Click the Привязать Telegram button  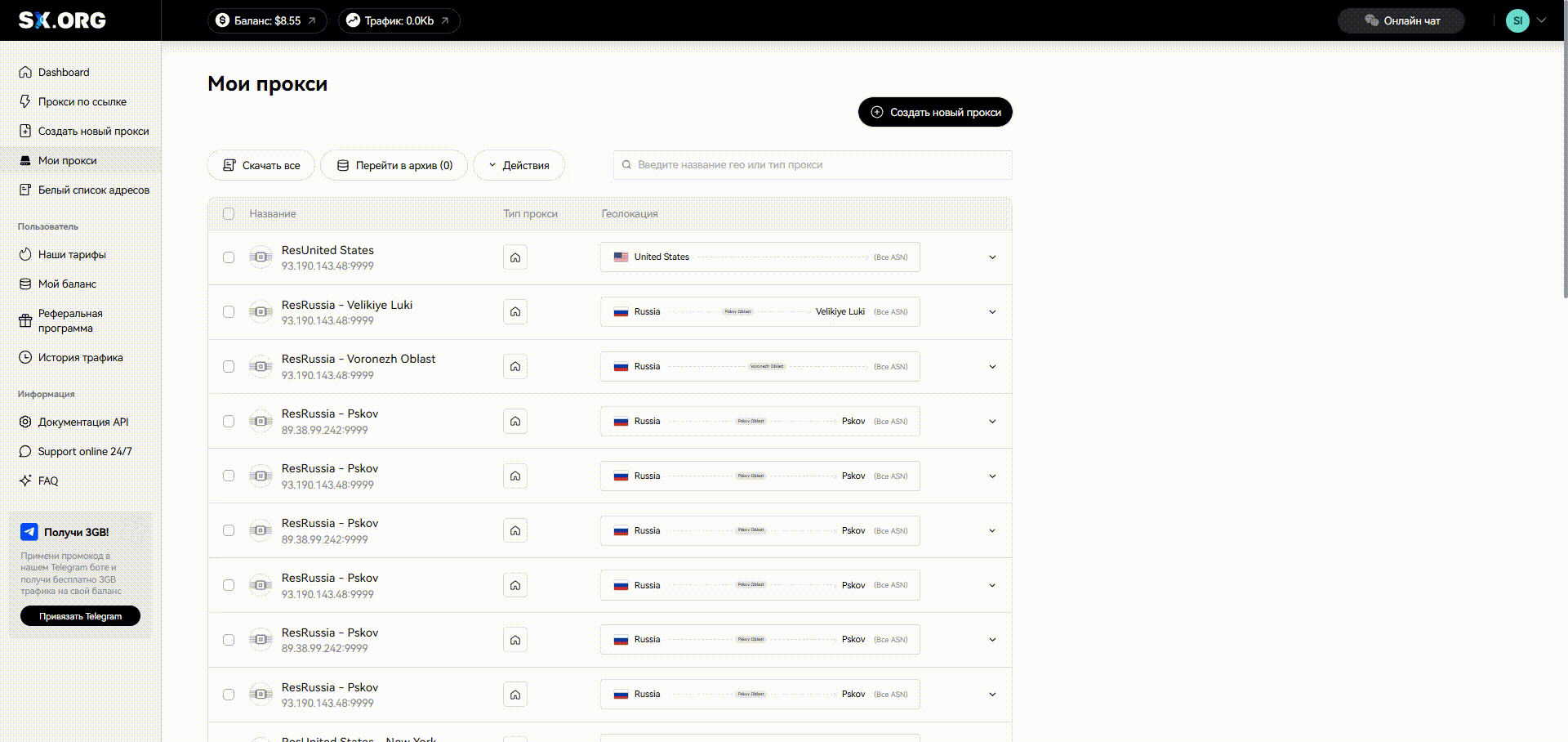80,616
